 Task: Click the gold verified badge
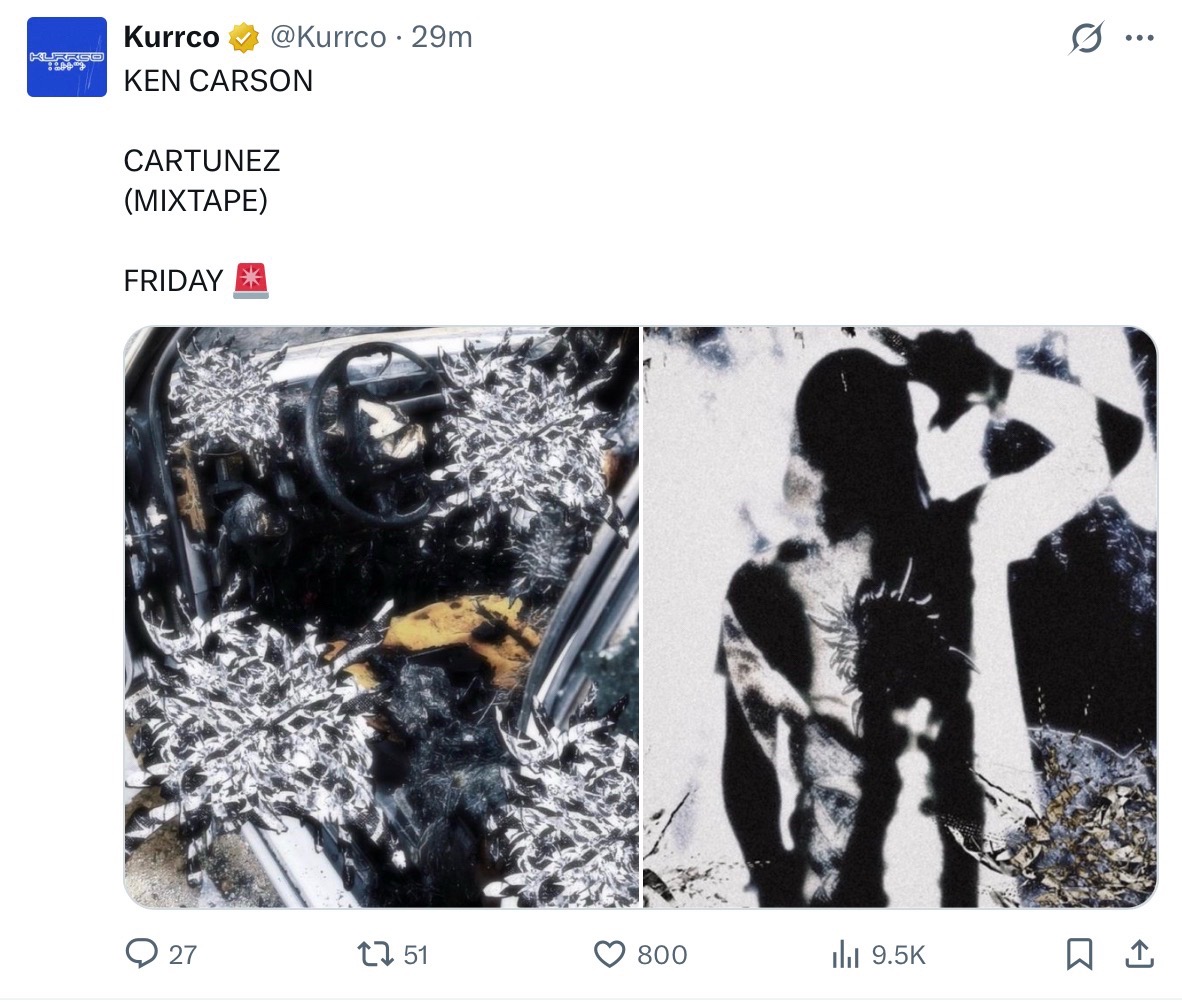pyautogui.click(x=243, y=38)
